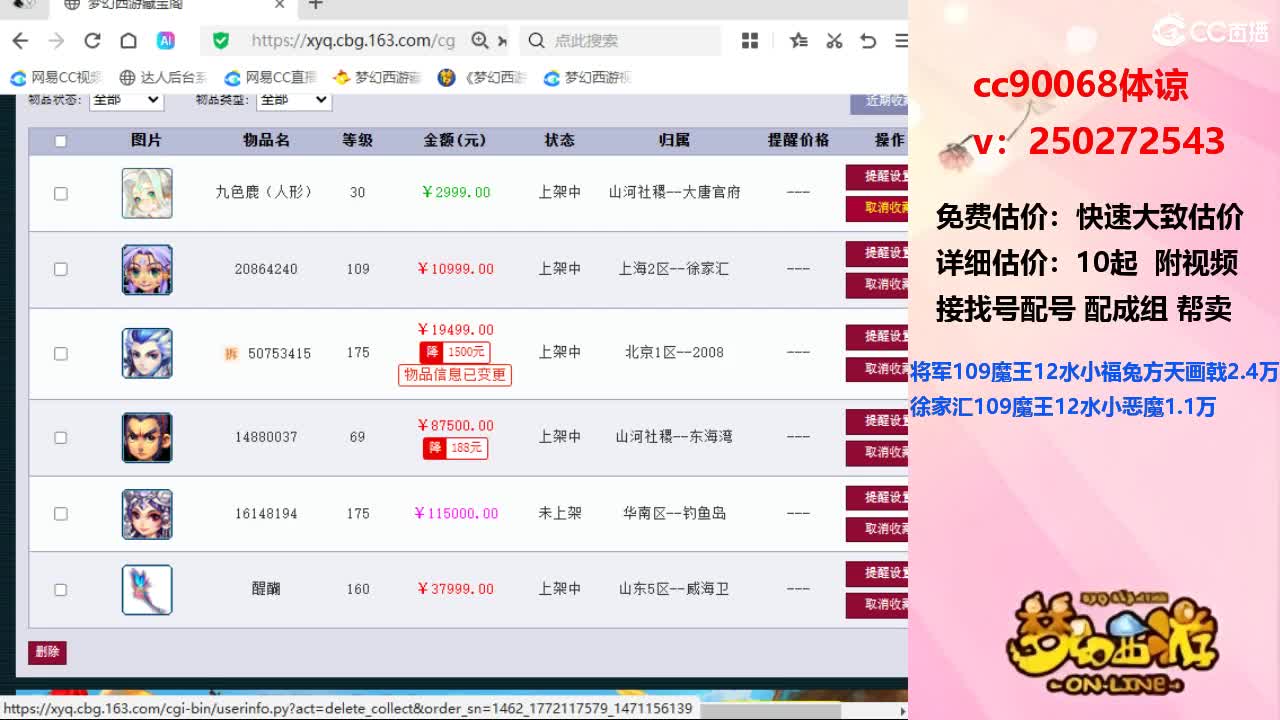Click the 点此搜索 search box

pyautogui.click(x=620, y=41)
